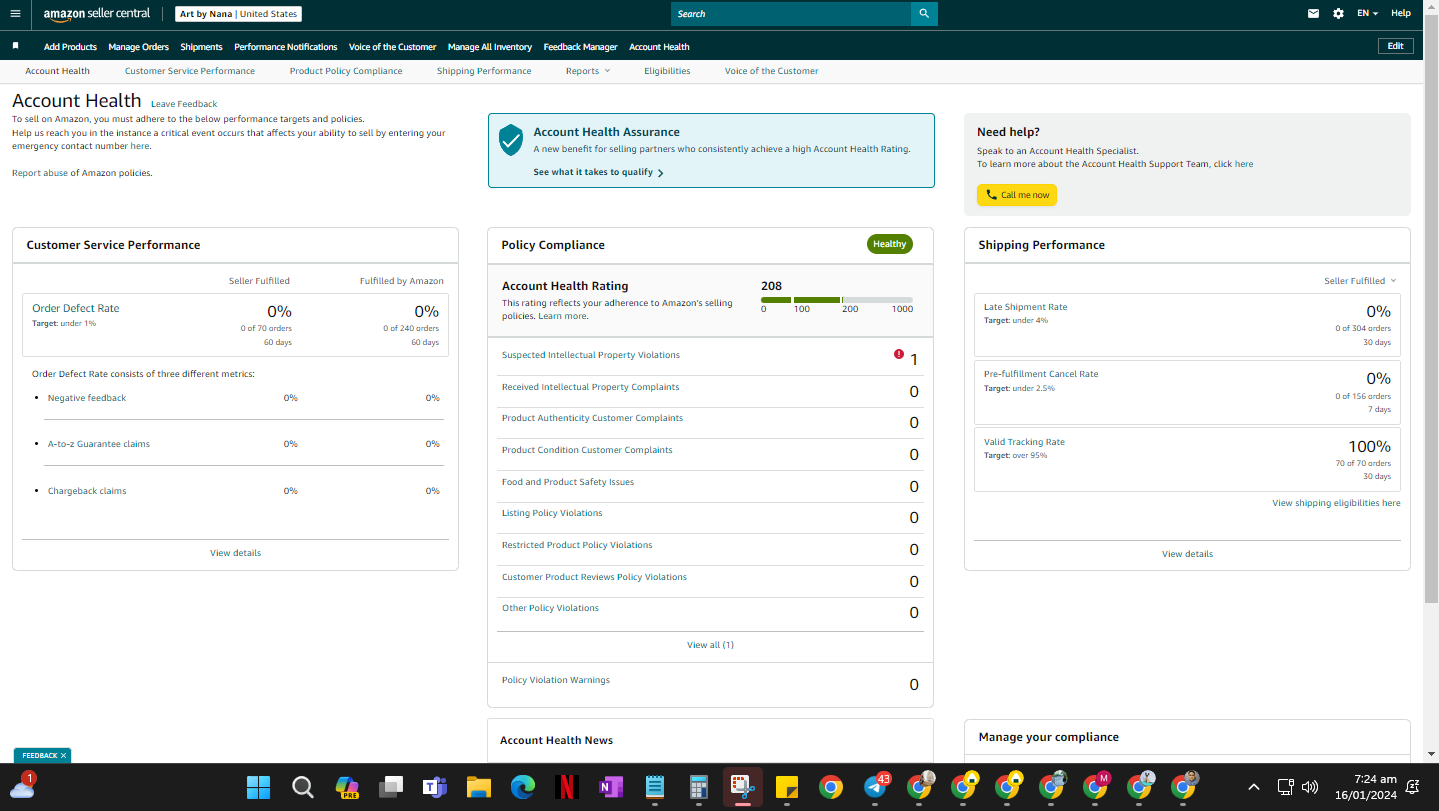1439x811 pixels.
Task: Open Microsoft Teams from taskbar
Action: [x=434, y=787]
